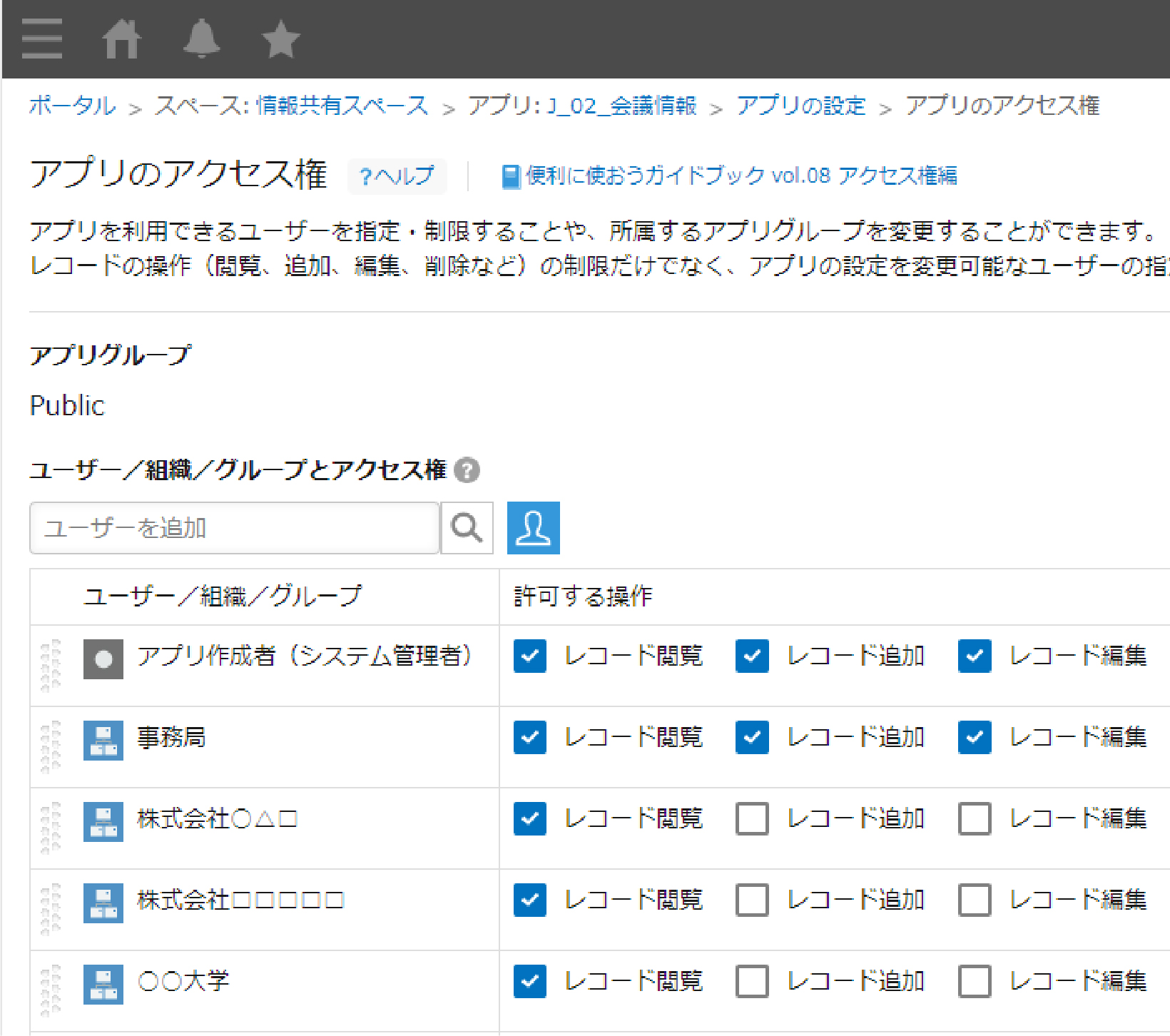
Task: Click the 株式会社○△□ name text
Action: (x=217, y=819)
